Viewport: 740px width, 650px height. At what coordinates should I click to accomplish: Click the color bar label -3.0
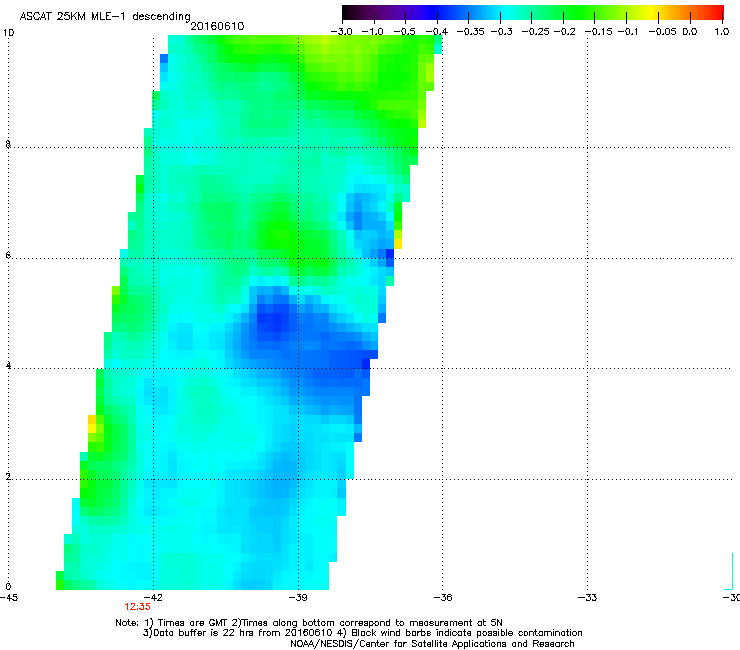(x=342, y=32)
